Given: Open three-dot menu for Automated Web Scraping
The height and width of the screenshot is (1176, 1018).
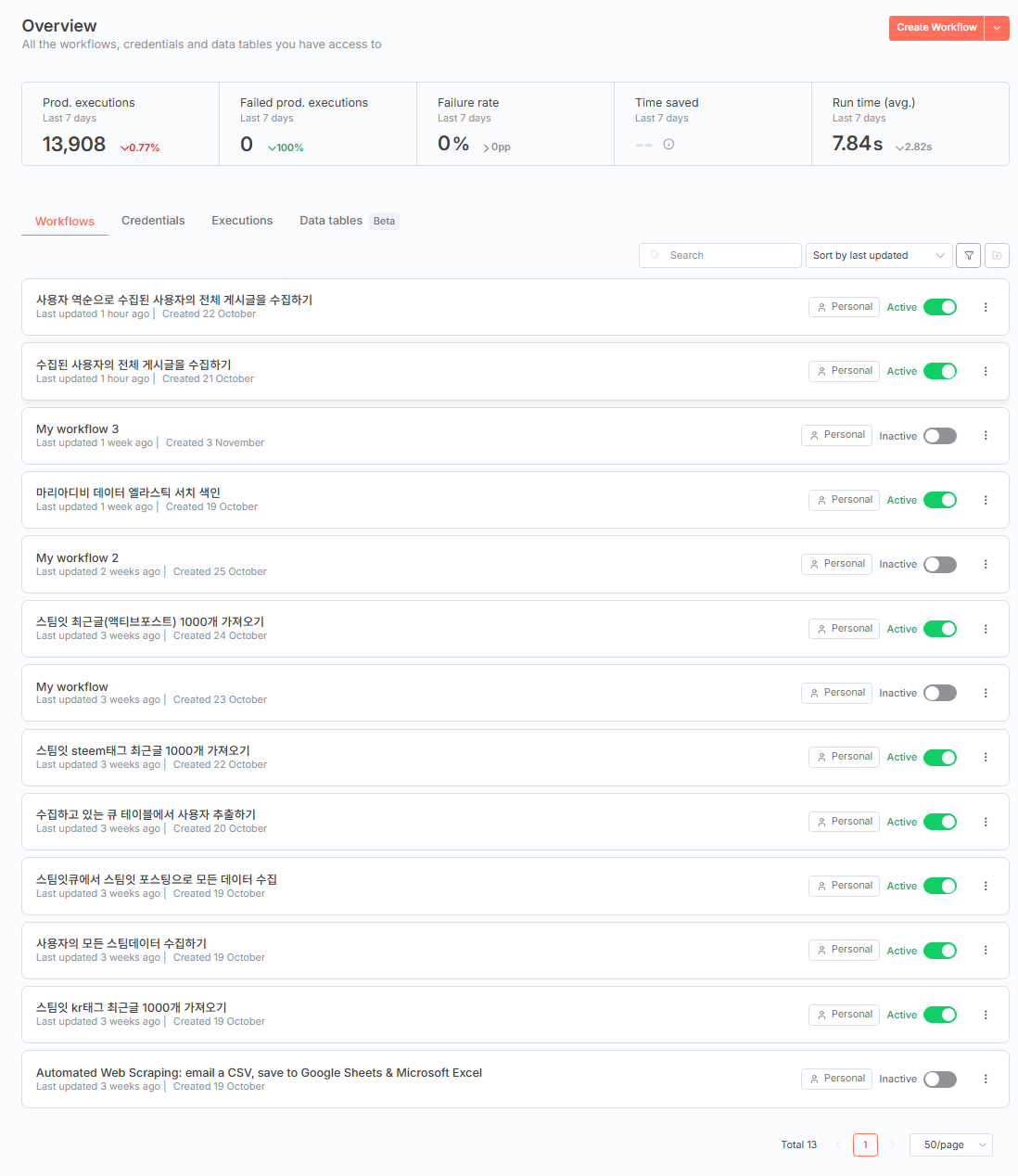Looking at the screenshot, I should pos(986,1079).
